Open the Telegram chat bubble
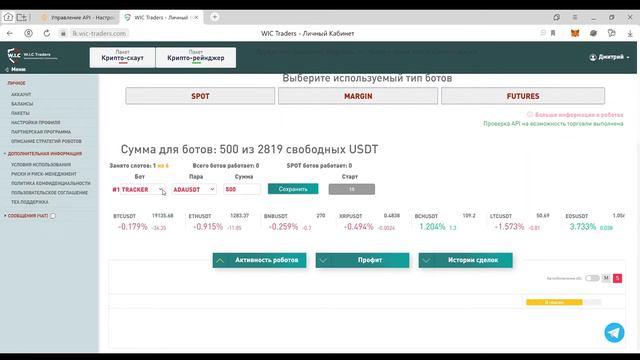The width and height of the screenshot is (640, 360). 614,333
